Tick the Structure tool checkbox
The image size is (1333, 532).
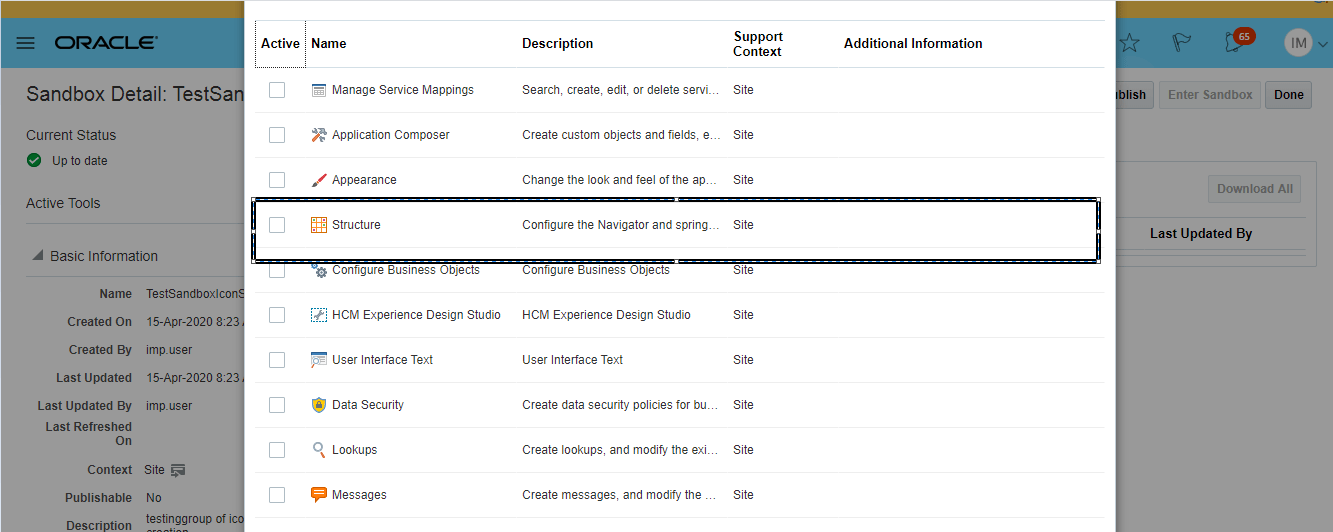point(277,225)
